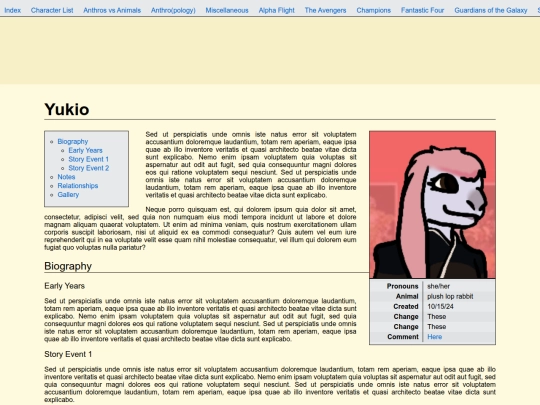Select Miscellaneous in the top navigation
Screen dimensions: 540x405
point(227,10)
